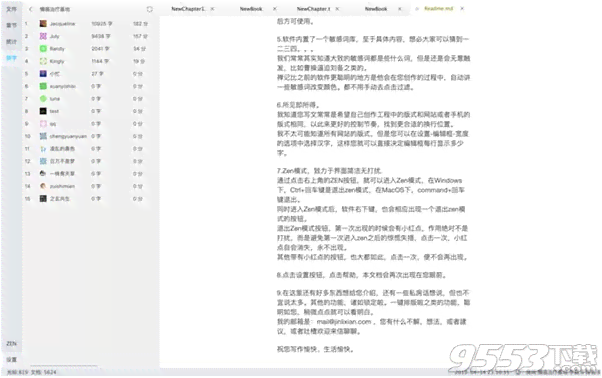Click xuanyizhibo's green avatar
Screen dimensions: 602x378
point(43,86)
